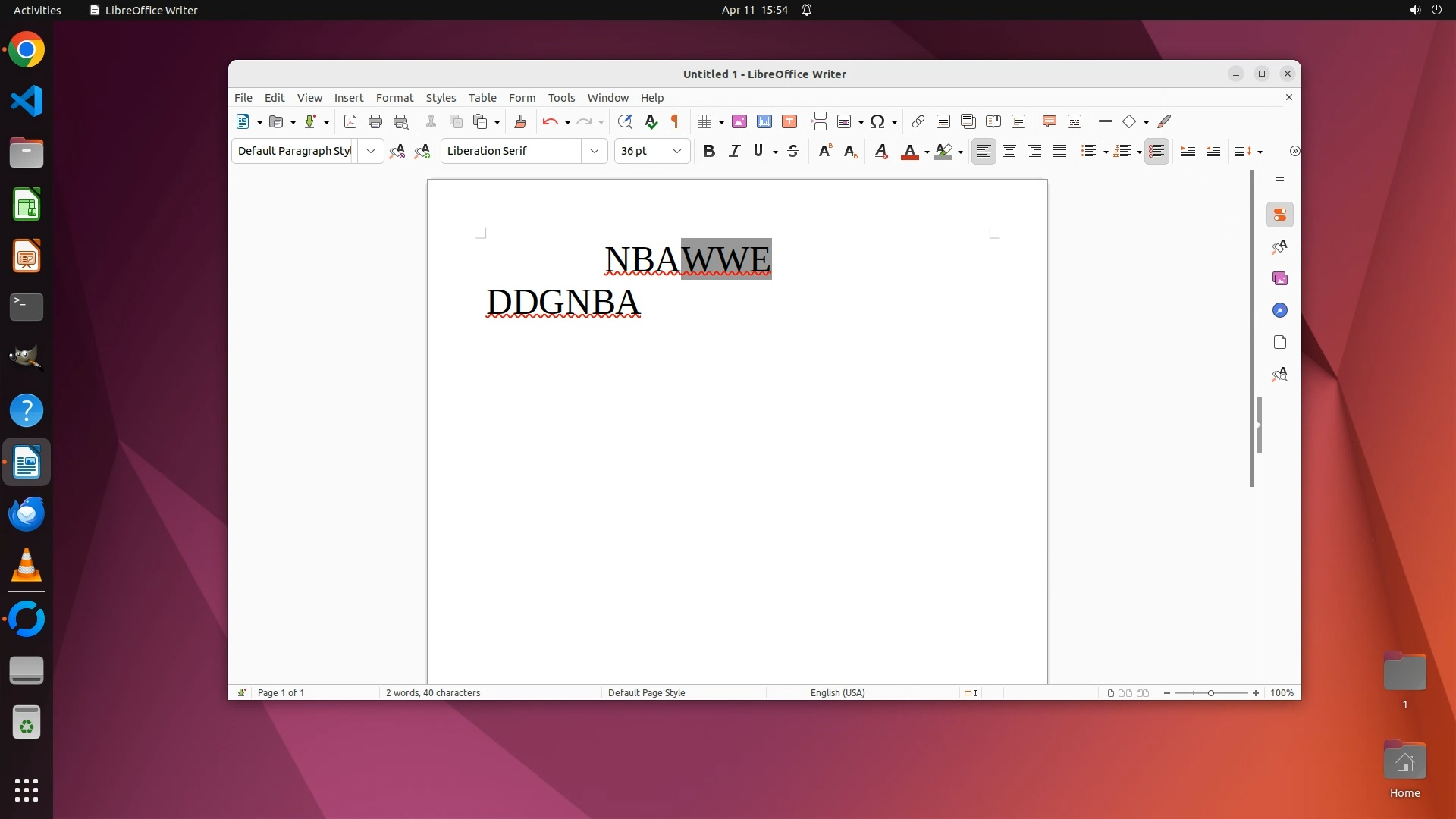Expand the font size dropdown
The image size is (1456, 819).
(677, 151)
